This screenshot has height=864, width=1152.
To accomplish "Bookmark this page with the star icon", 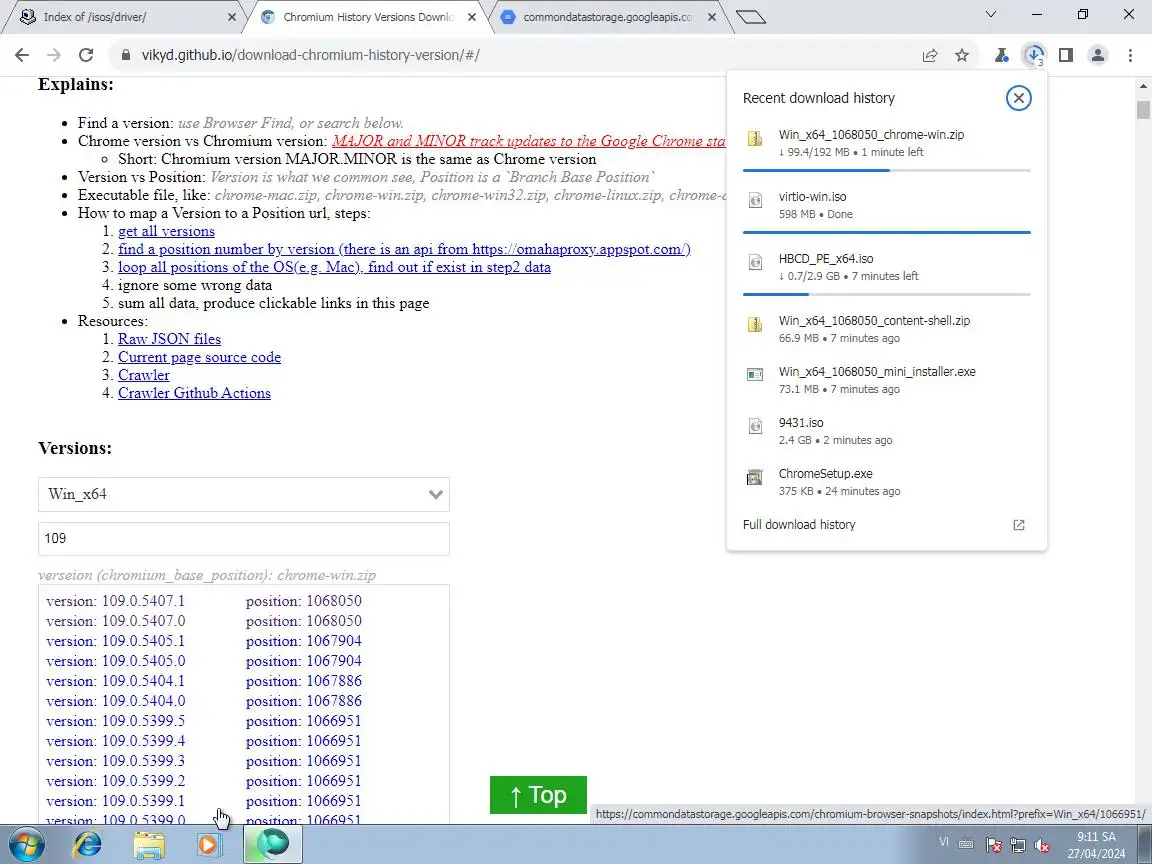I will coord(962,55).
